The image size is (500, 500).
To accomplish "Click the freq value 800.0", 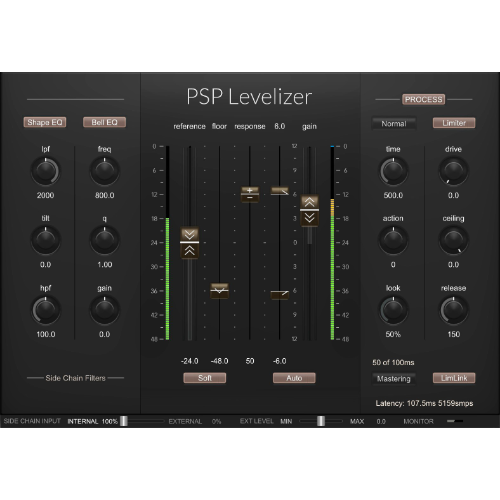I will point(104,195).
